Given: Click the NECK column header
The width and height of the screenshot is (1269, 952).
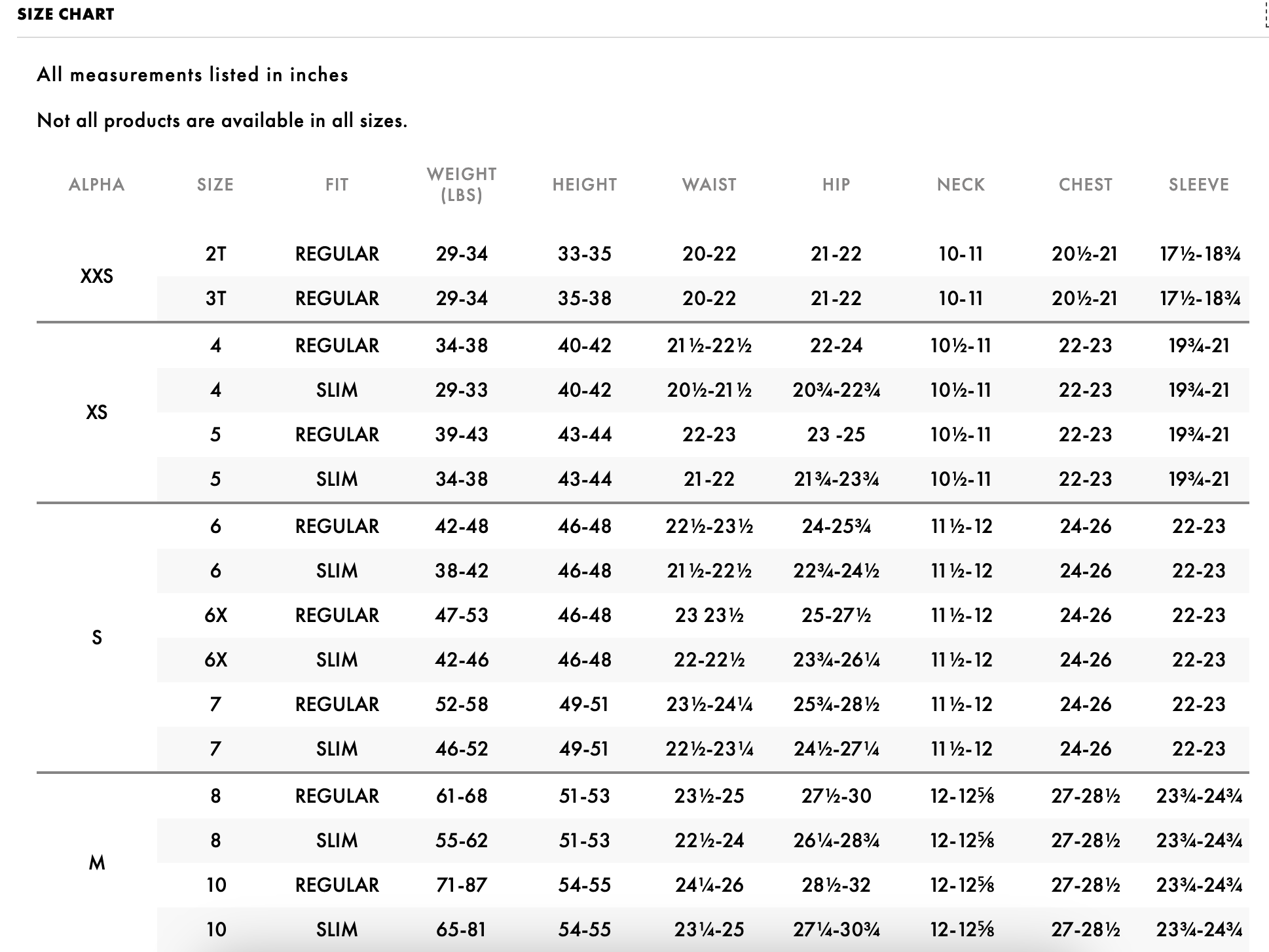Looking at the screenshot, I should (x=961, y=185).
